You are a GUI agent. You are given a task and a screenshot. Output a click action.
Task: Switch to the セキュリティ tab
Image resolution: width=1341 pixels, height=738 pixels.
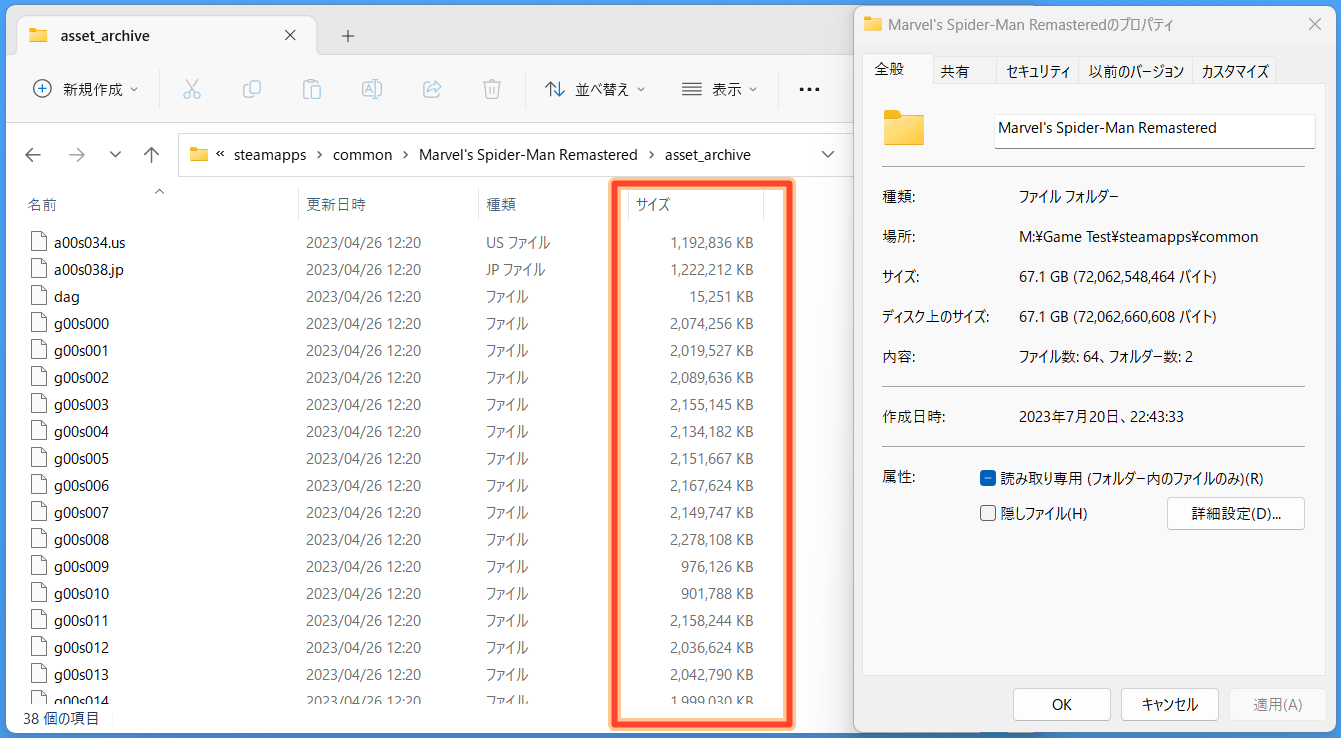tap(1038, 71)
